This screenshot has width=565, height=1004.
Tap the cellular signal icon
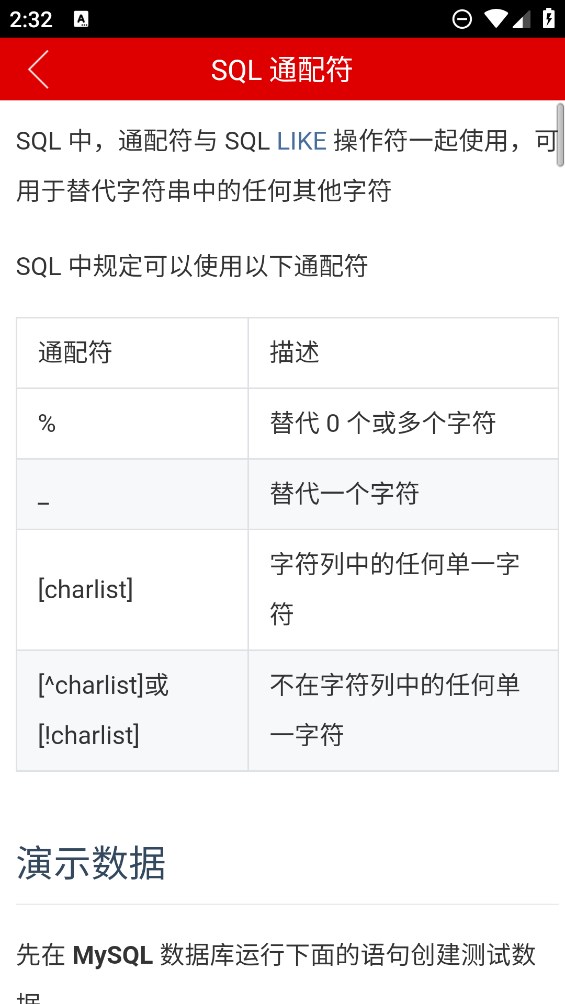521,19
